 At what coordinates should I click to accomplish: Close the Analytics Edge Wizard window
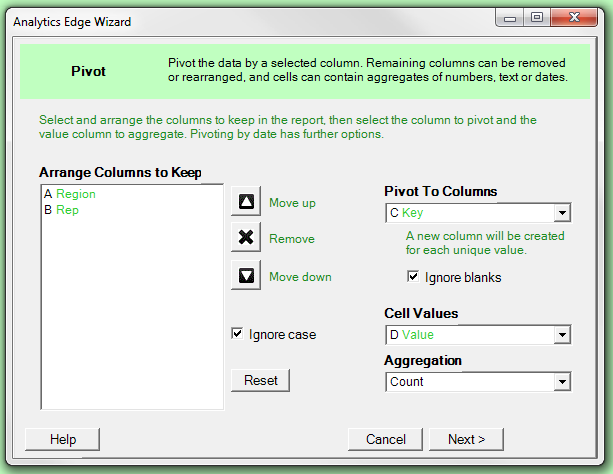(x=574, y=18)
